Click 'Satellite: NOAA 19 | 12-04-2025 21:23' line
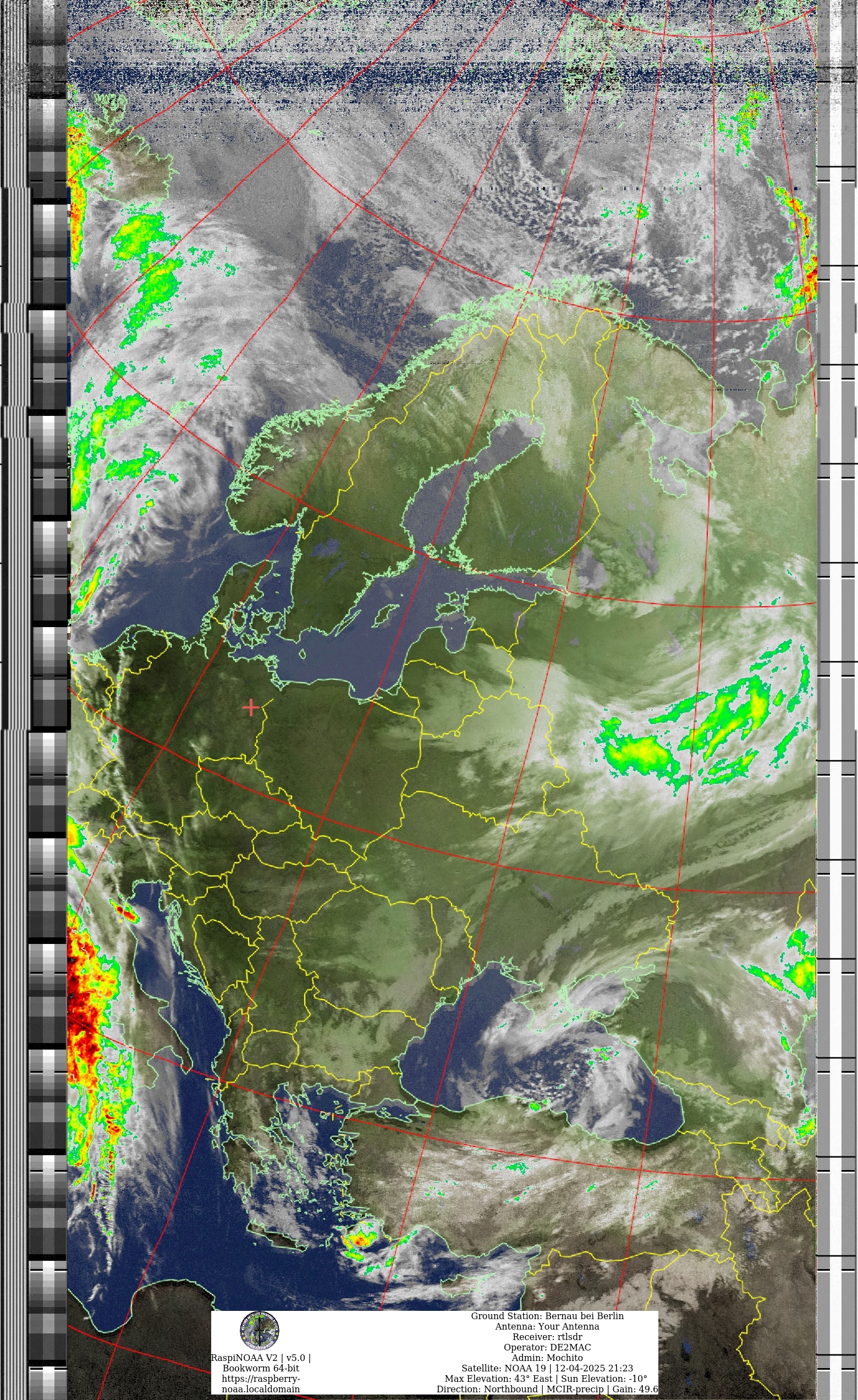 click(547, 1368)
